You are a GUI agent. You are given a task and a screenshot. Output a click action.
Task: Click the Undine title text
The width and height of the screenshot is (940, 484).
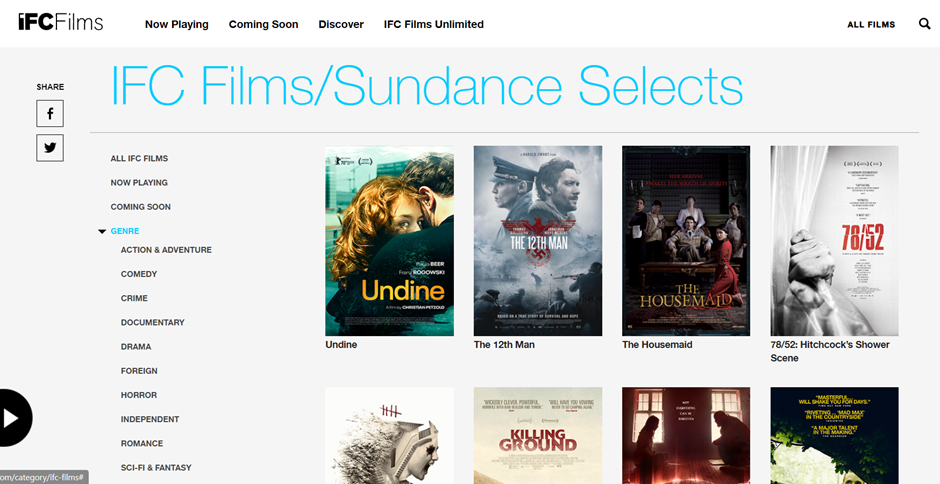(341, 345)
